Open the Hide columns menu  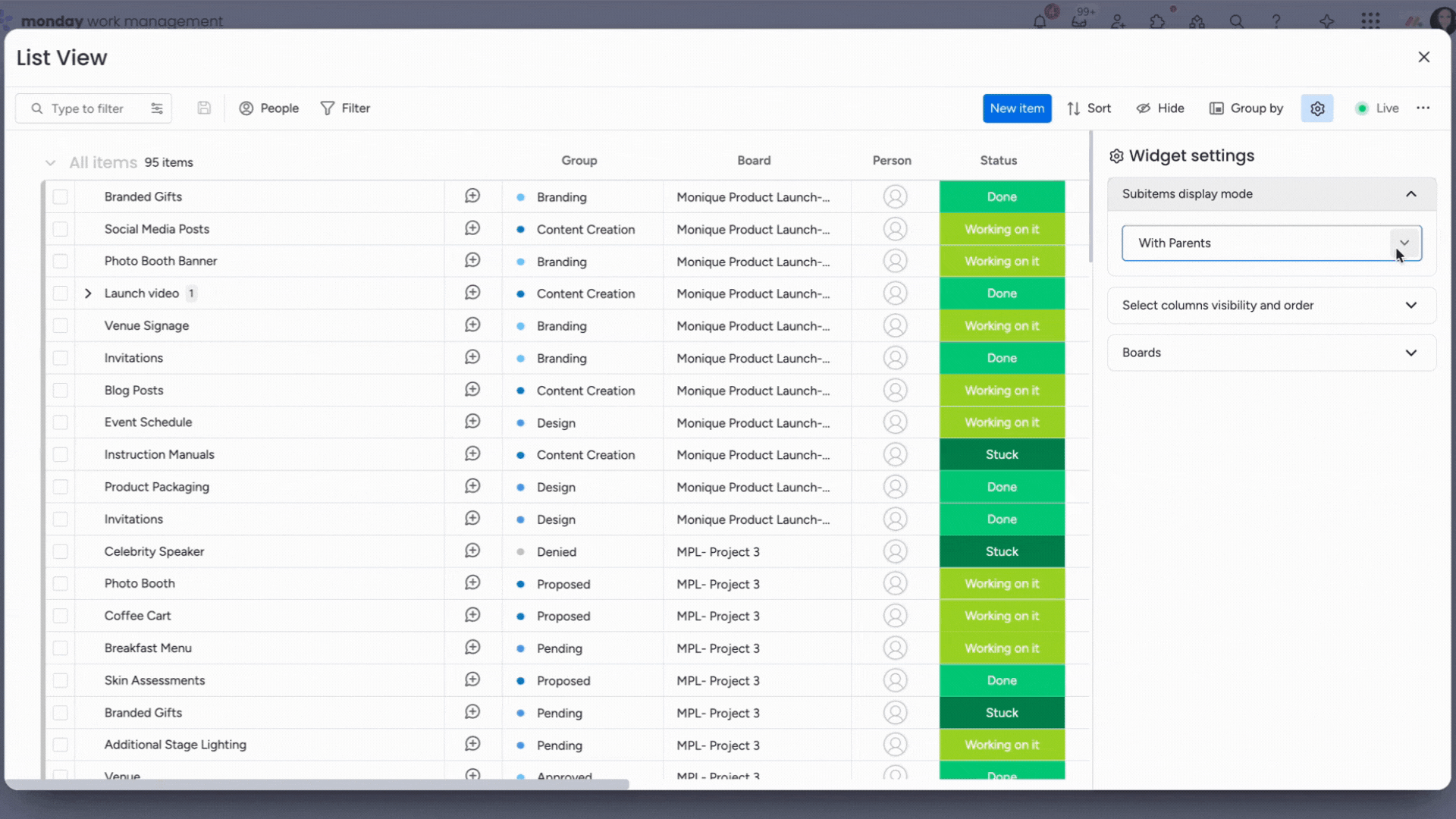click(1160, 108)
